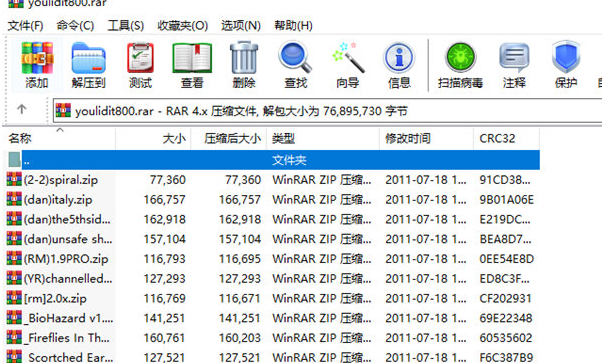Click CRC32 value 0EE54E8D
The image size is (608, 363).
point(506,259)
